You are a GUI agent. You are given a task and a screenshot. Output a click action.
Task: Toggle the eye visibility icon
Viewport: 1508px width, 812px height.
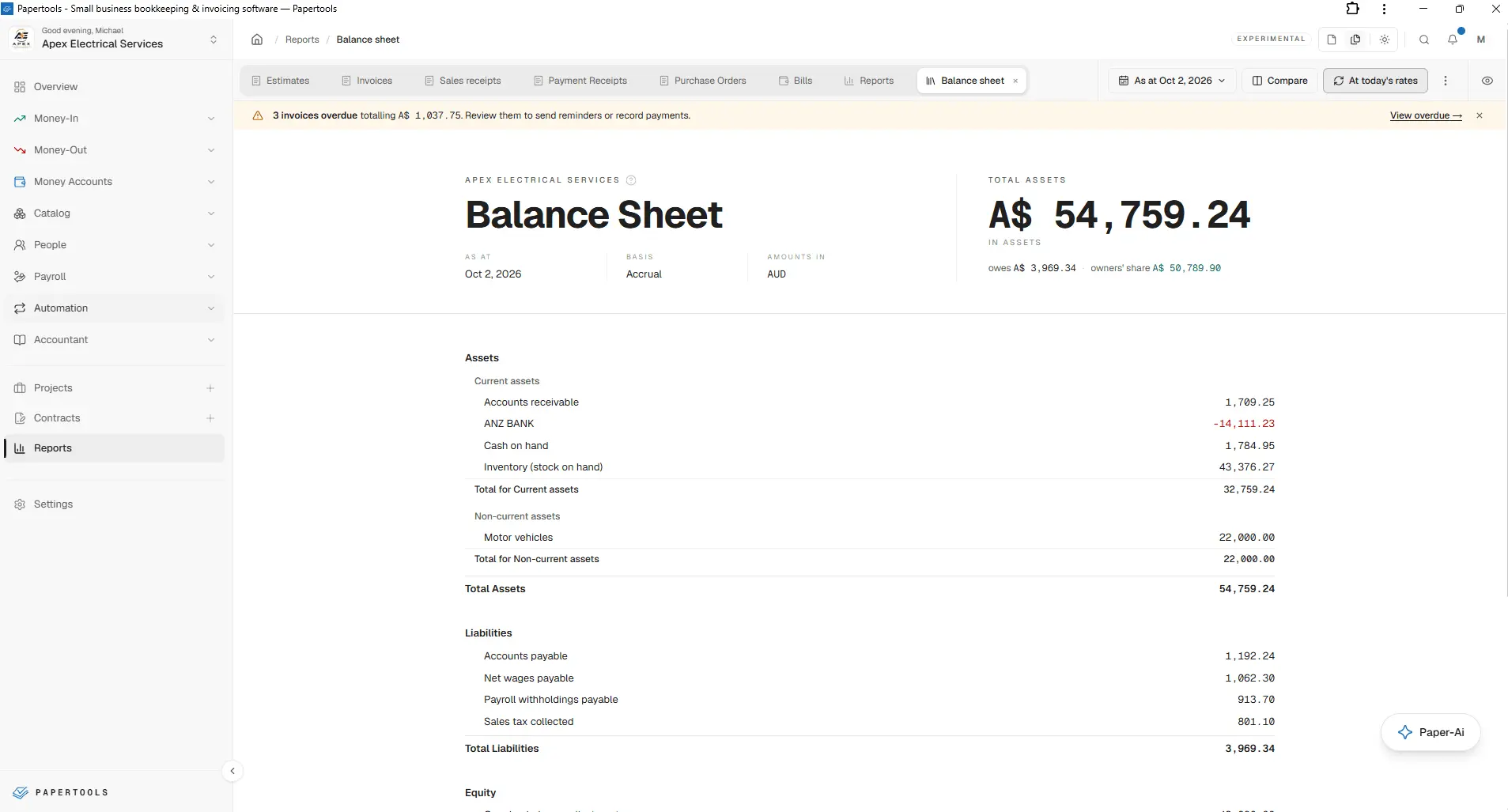[1487, 81]
